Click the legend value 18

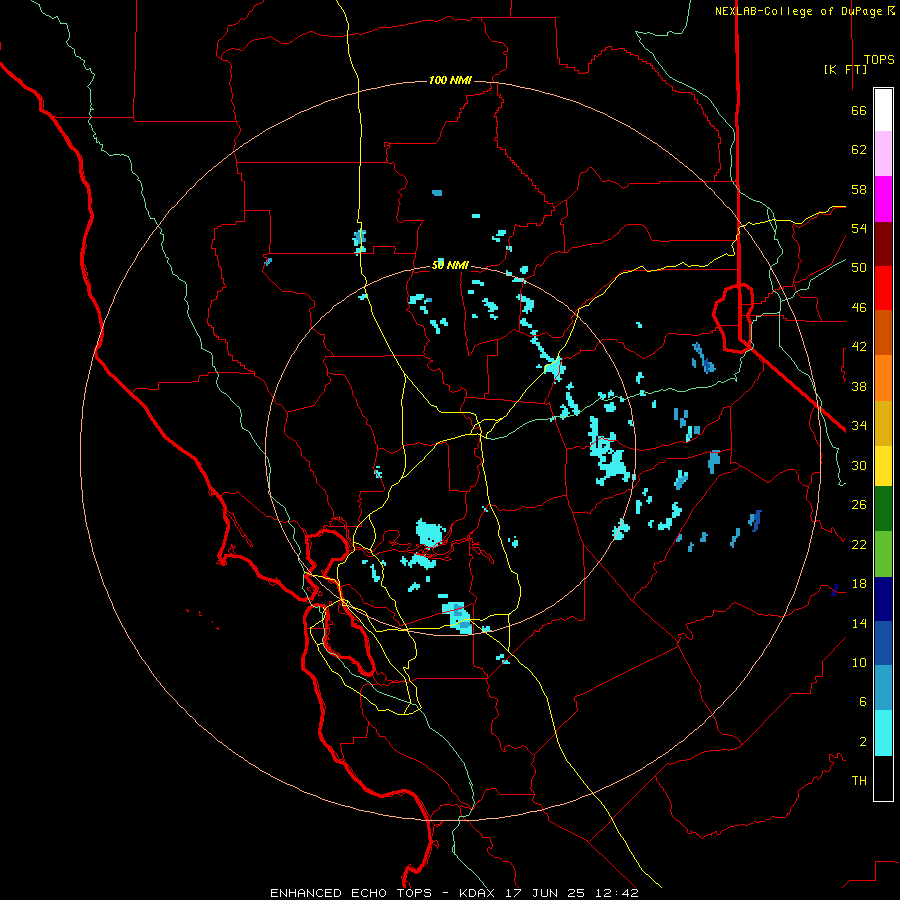point(859,584)
